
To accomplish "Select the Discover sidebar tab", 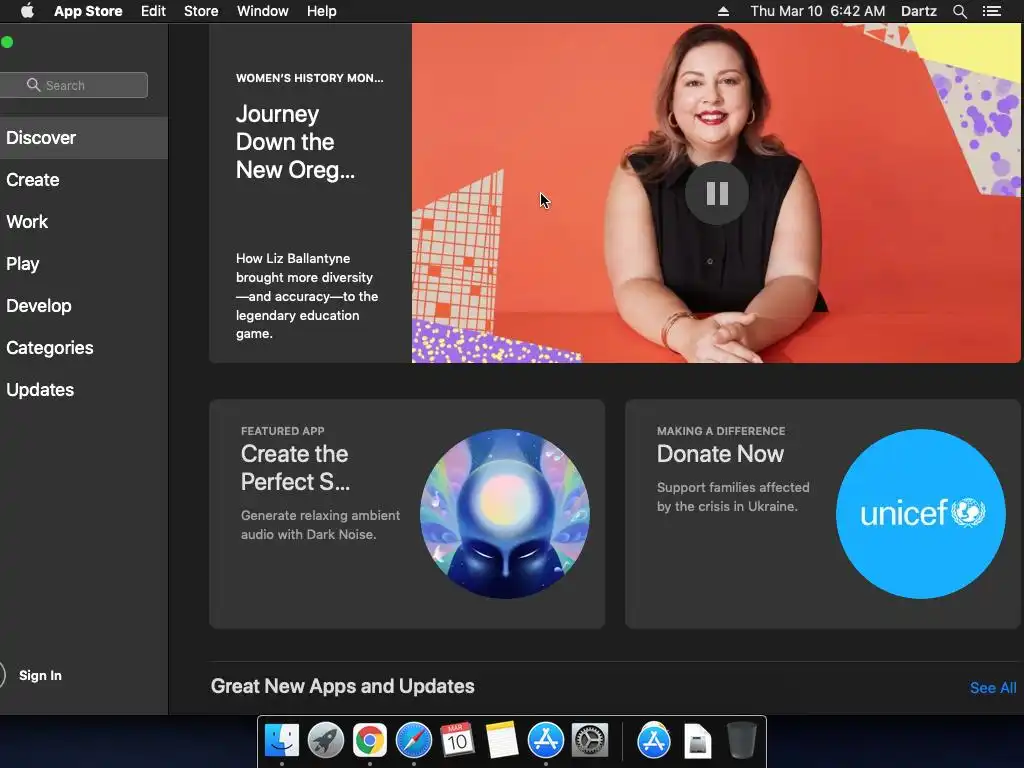I will click(x=84, y=138).
